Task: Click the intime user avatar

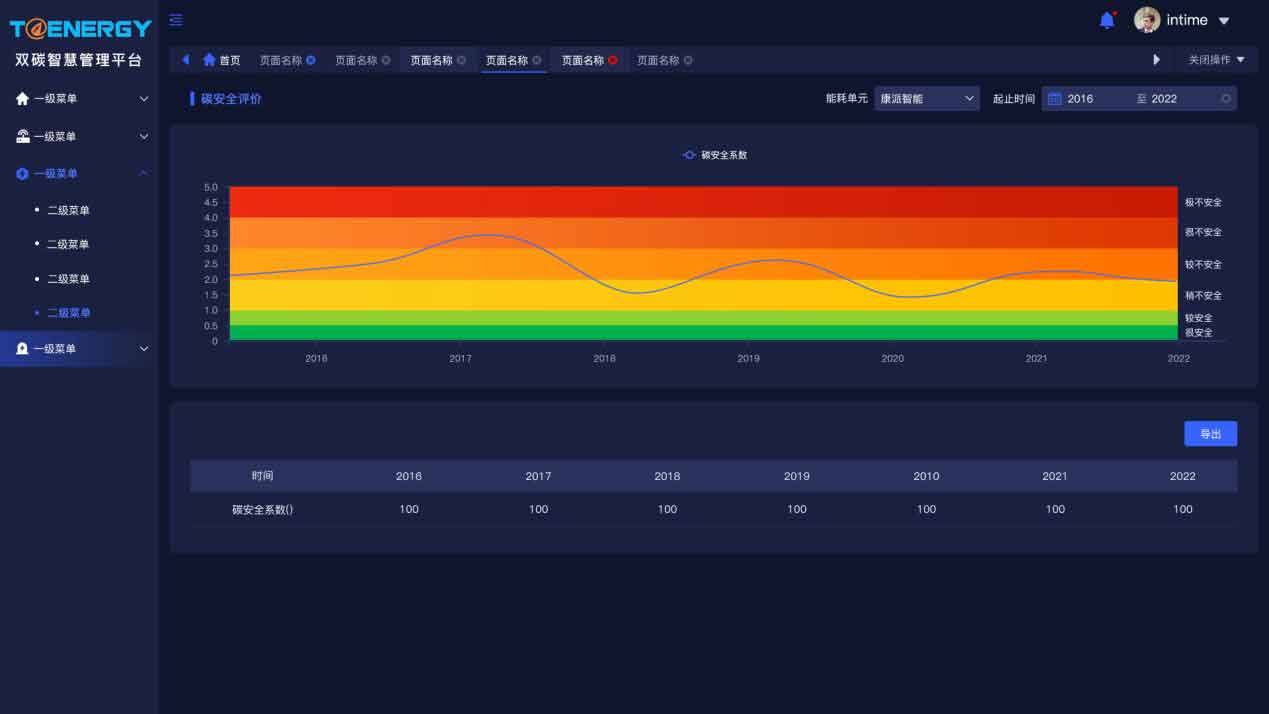Action: [x=1147, y=20]
